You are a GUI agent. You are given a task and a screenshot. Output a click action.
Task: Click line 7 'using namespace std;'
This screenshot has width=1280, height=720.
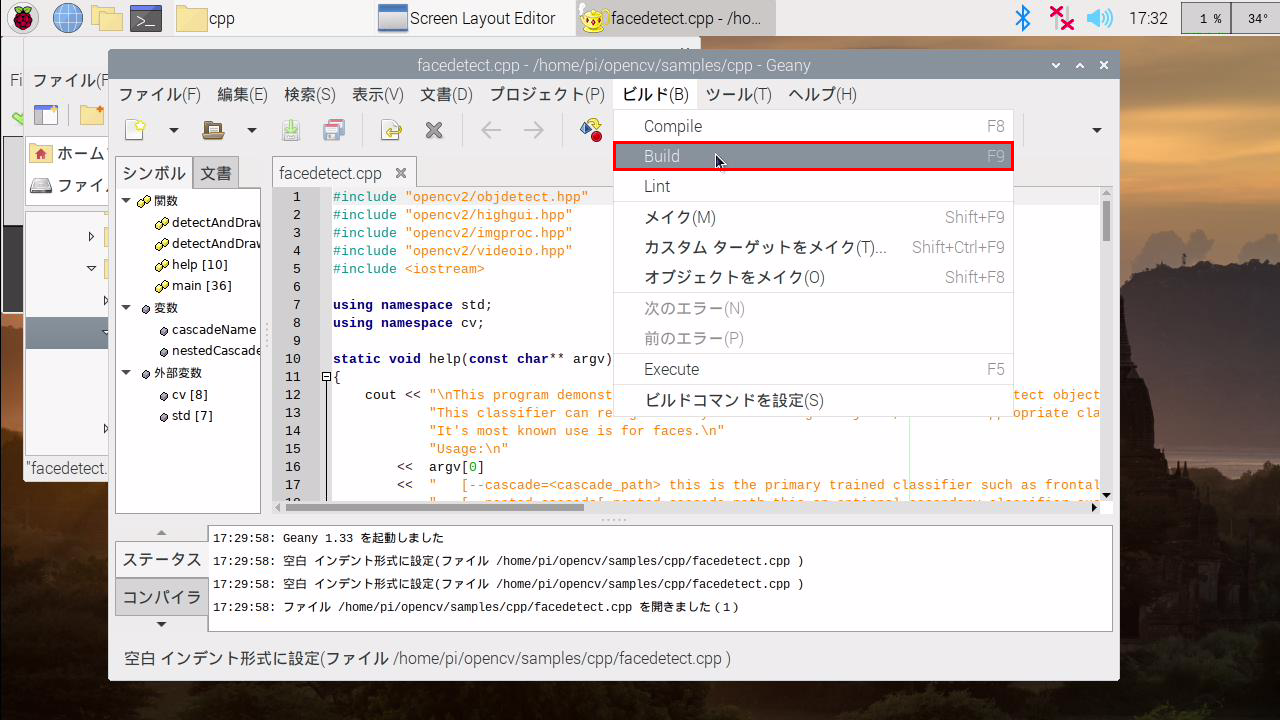(412, 305)
